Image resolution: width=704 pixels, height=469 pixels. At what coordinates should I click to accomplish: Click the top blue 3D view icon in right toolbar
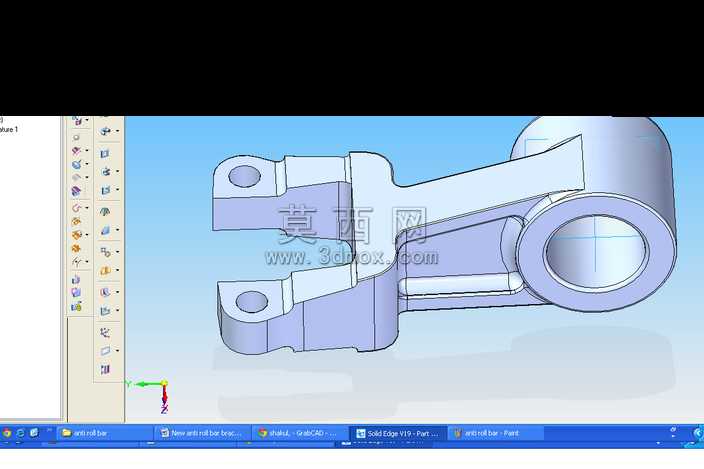tap(105, 131)
